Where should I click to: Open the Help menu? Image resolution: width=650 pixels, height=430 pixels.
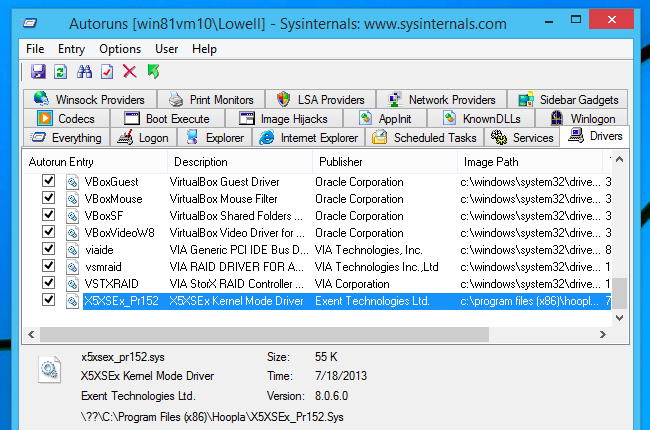point(204,49)
